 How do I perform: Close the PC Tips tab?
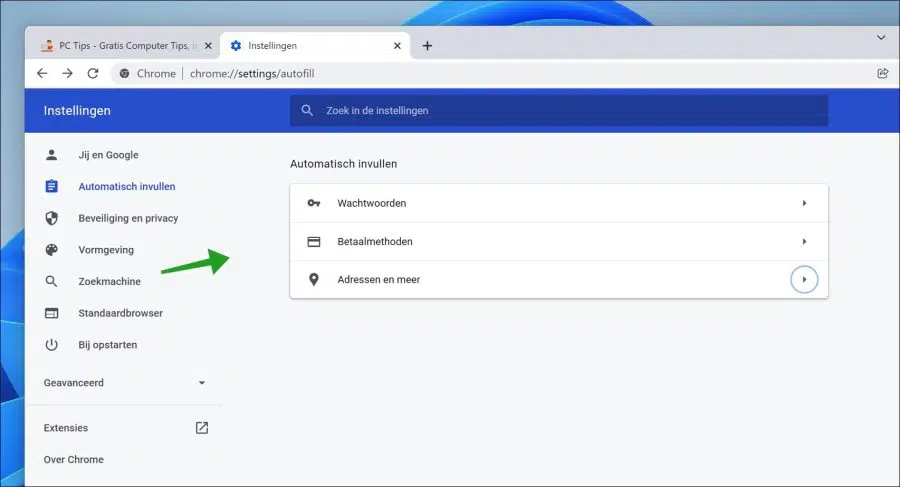pos(208,46)
